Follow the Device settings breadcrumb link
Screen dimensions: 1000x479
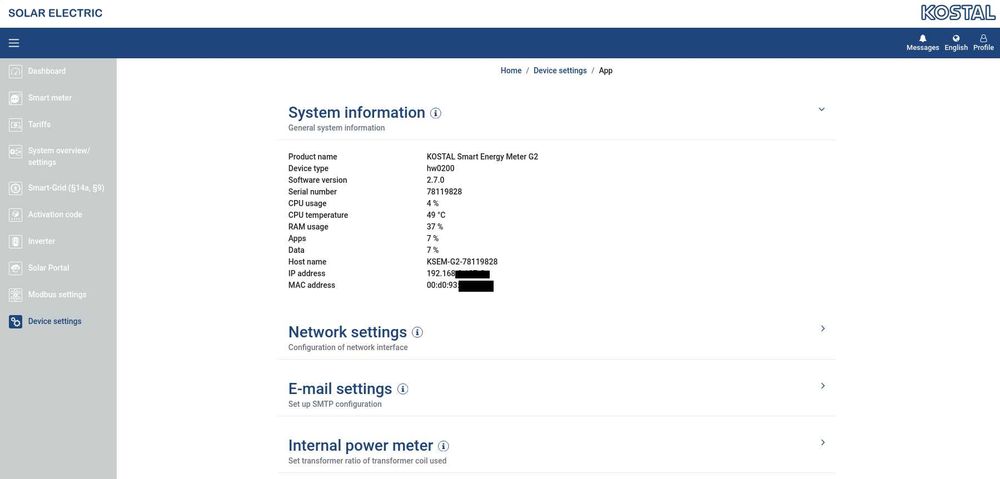[x=560, y=71]
